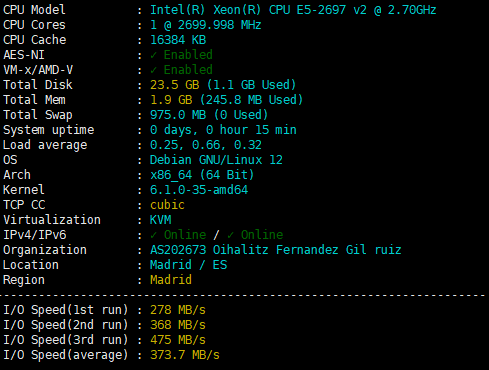Select the 'IPv4/IPv6' label
The image size is (489, 370).
[x=35, y=235]
